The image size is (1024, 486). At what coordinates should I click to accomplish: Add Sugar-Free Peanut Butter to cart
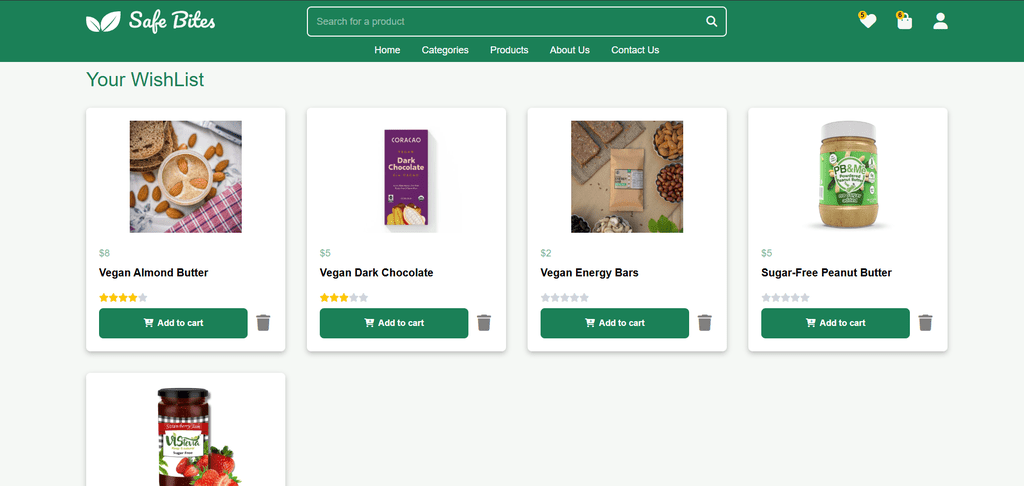click(835, 323)
